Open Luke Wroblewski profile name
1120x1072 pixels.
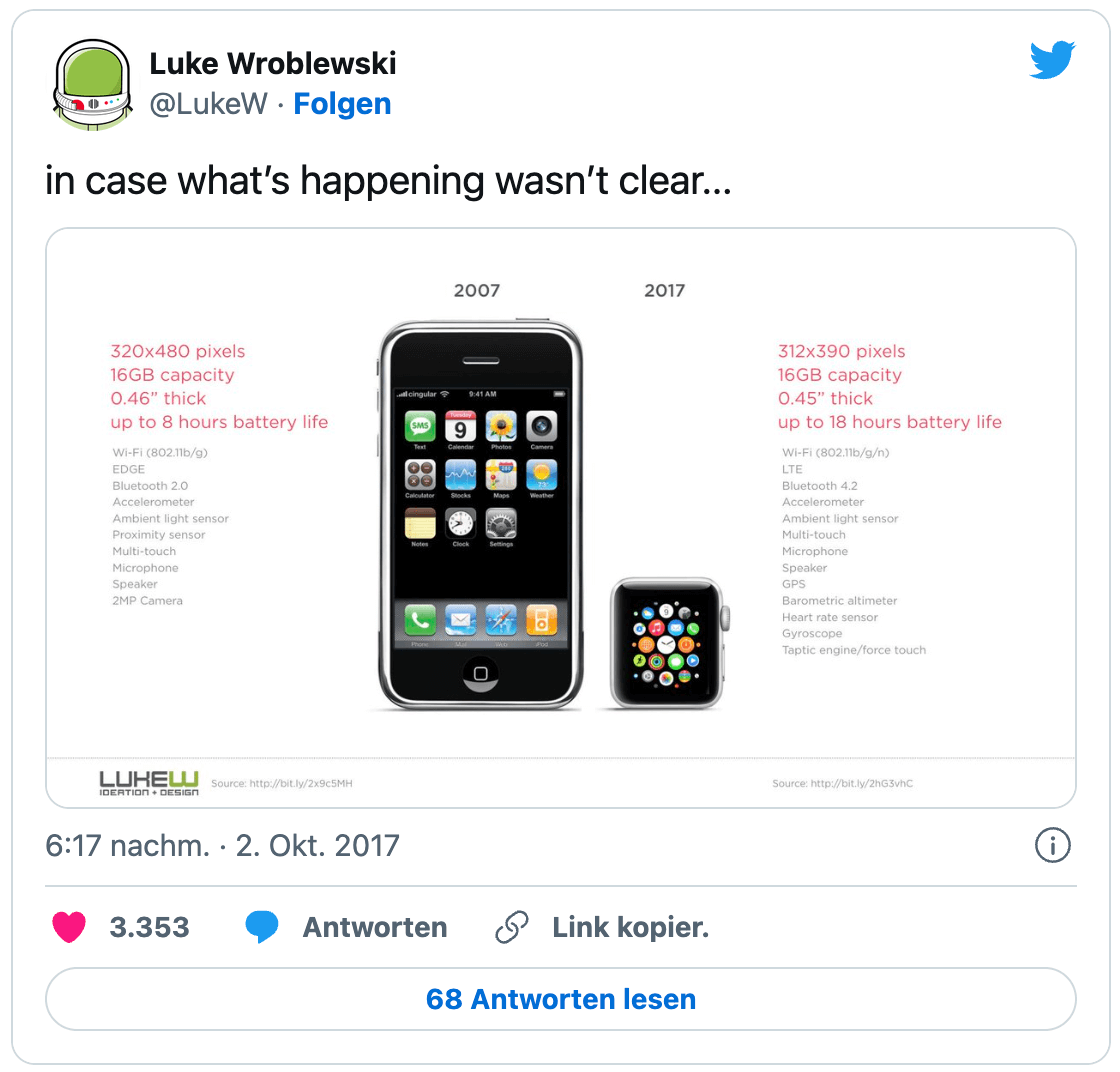coord(272,64)
